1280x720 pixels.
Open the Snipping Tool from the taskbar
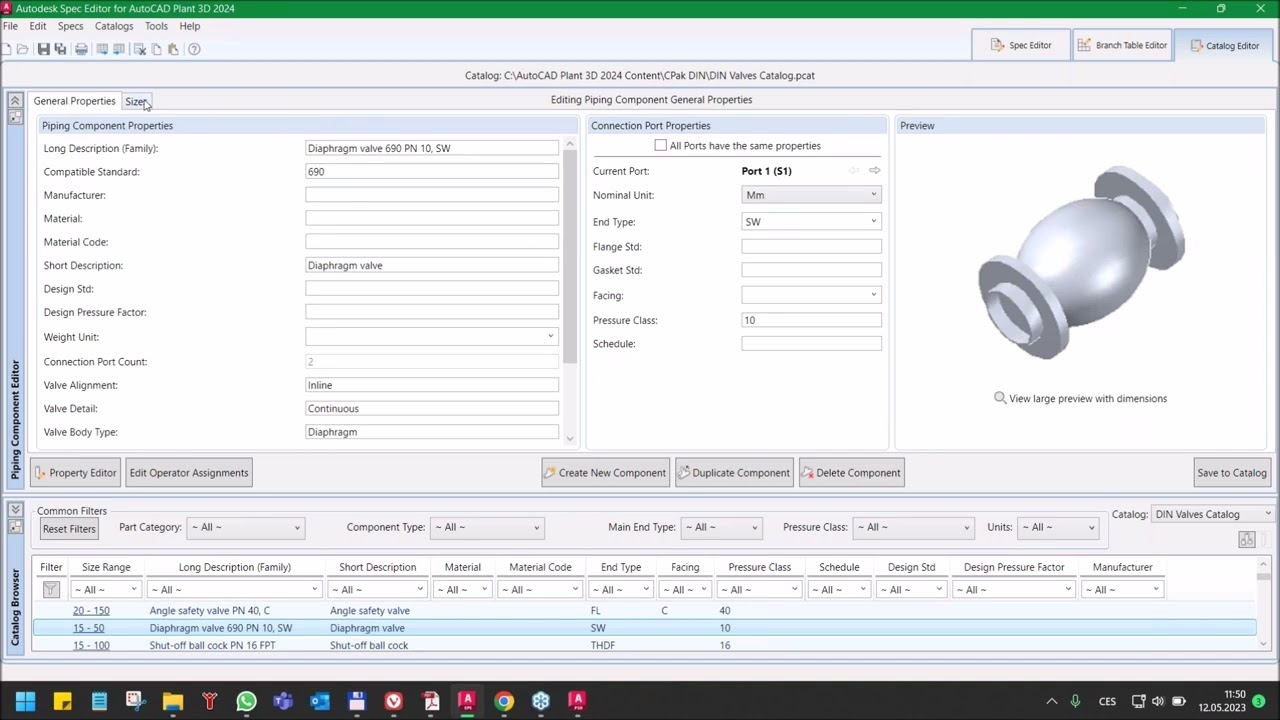(136, 701)
